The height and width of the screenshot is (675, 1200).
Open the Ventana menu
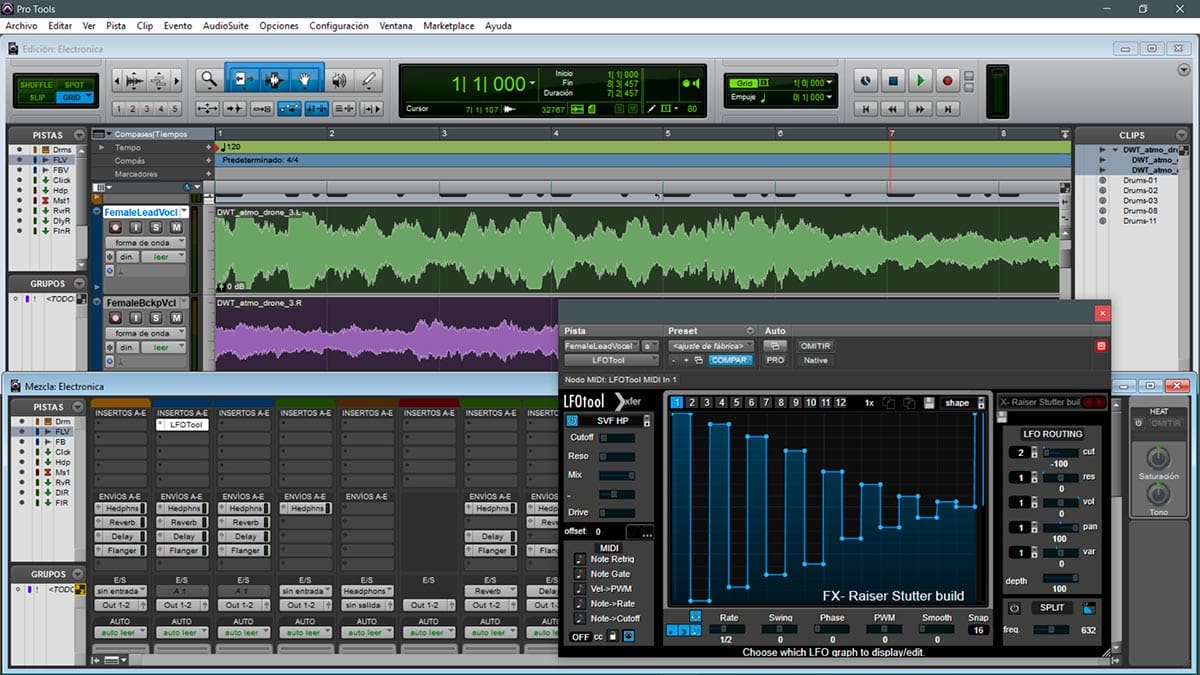point(396,26)
